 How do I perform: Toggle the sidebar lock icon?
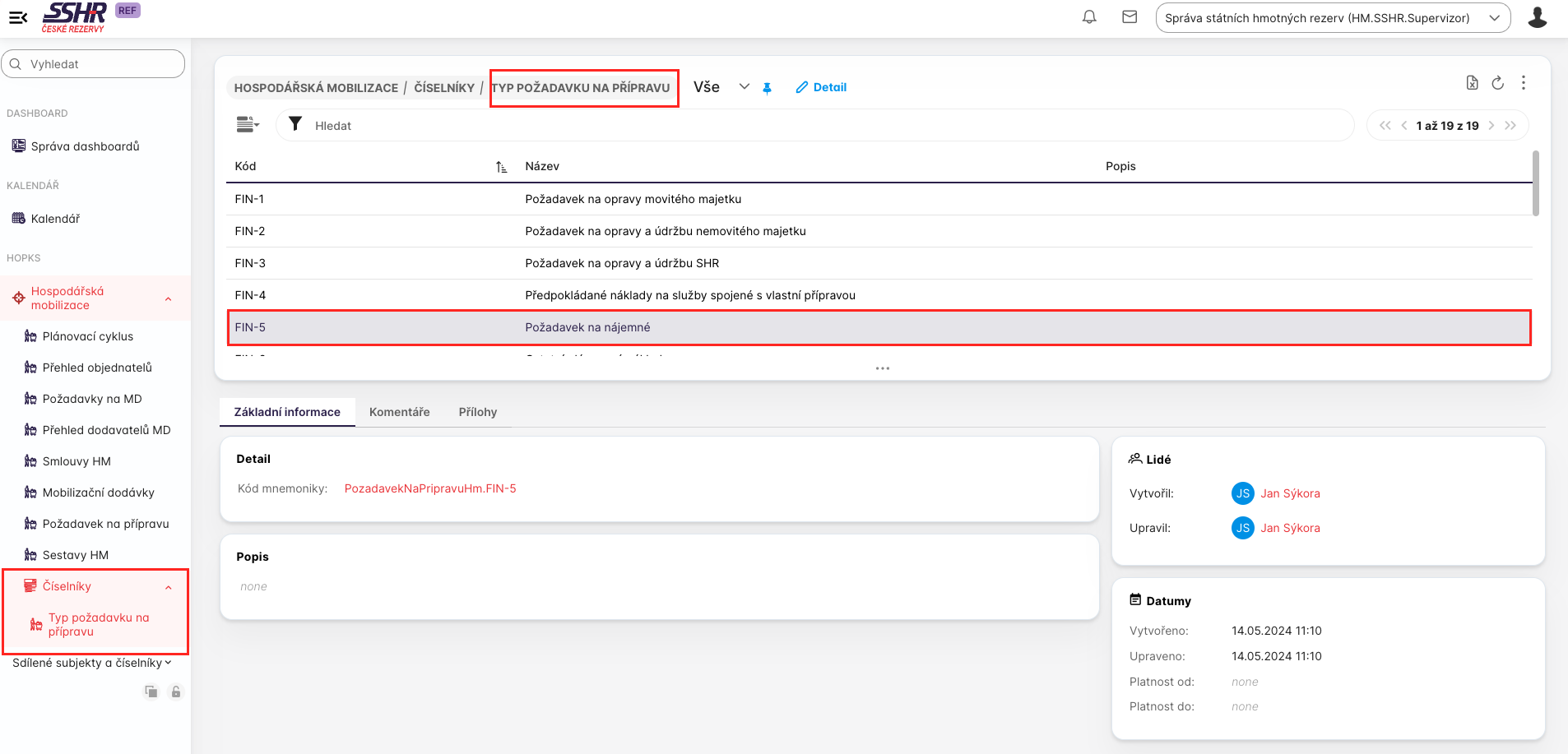pos(175,692)
